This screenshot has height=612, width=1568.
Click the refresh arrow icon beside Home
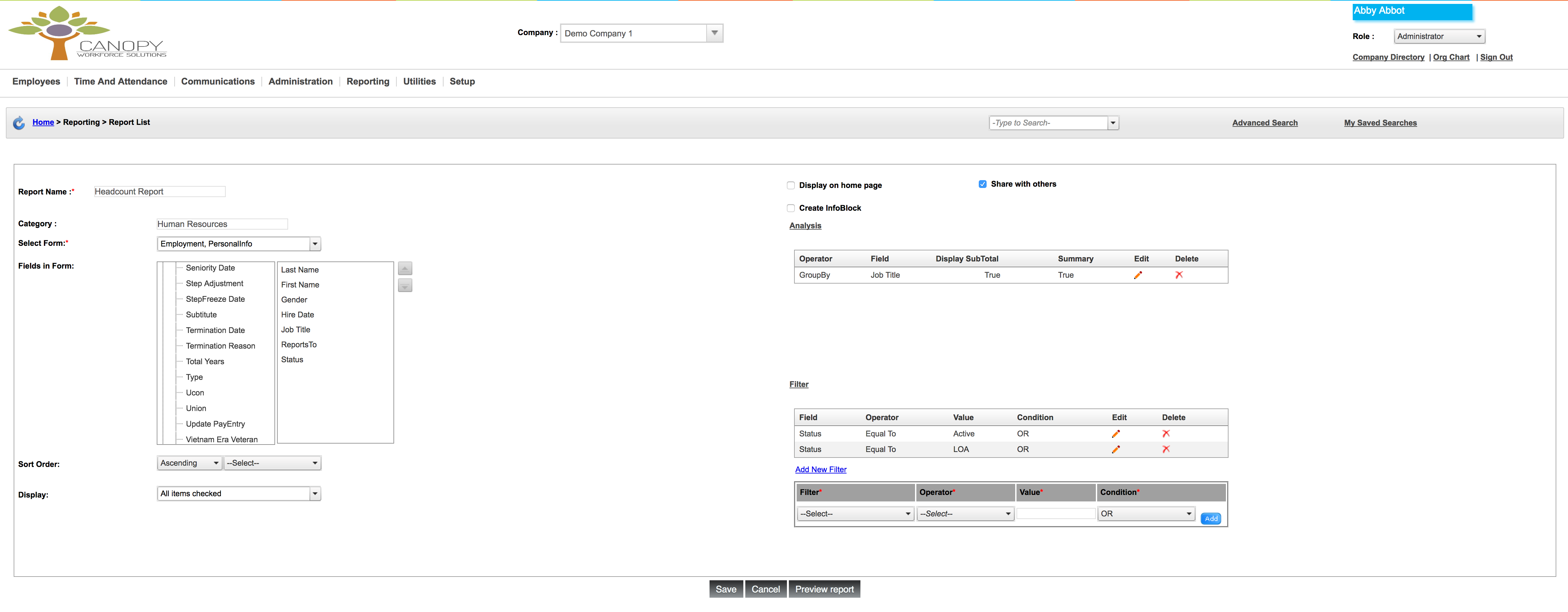(19, 123)
